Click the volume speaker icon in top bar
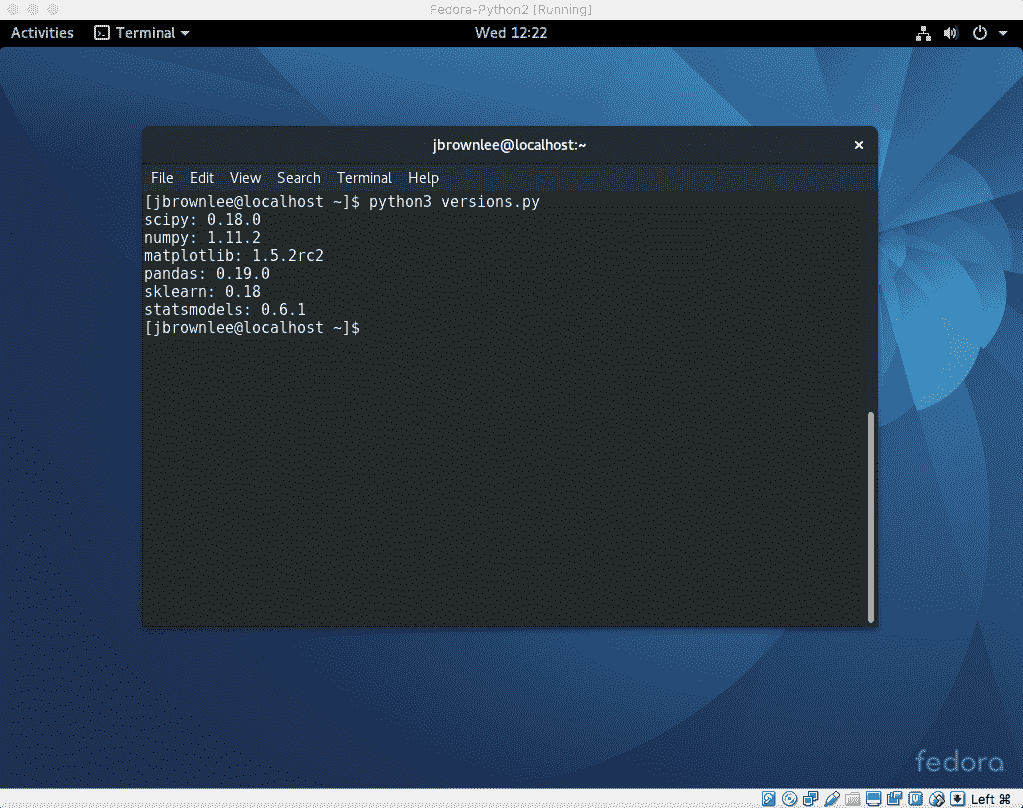The height and width of the screenshot is (808, 1023). (951, 33)
